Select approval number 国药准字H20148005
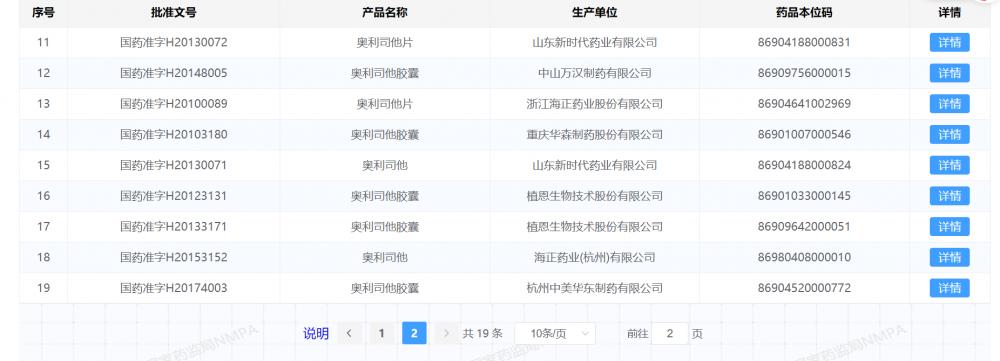 tap(173, 73)
